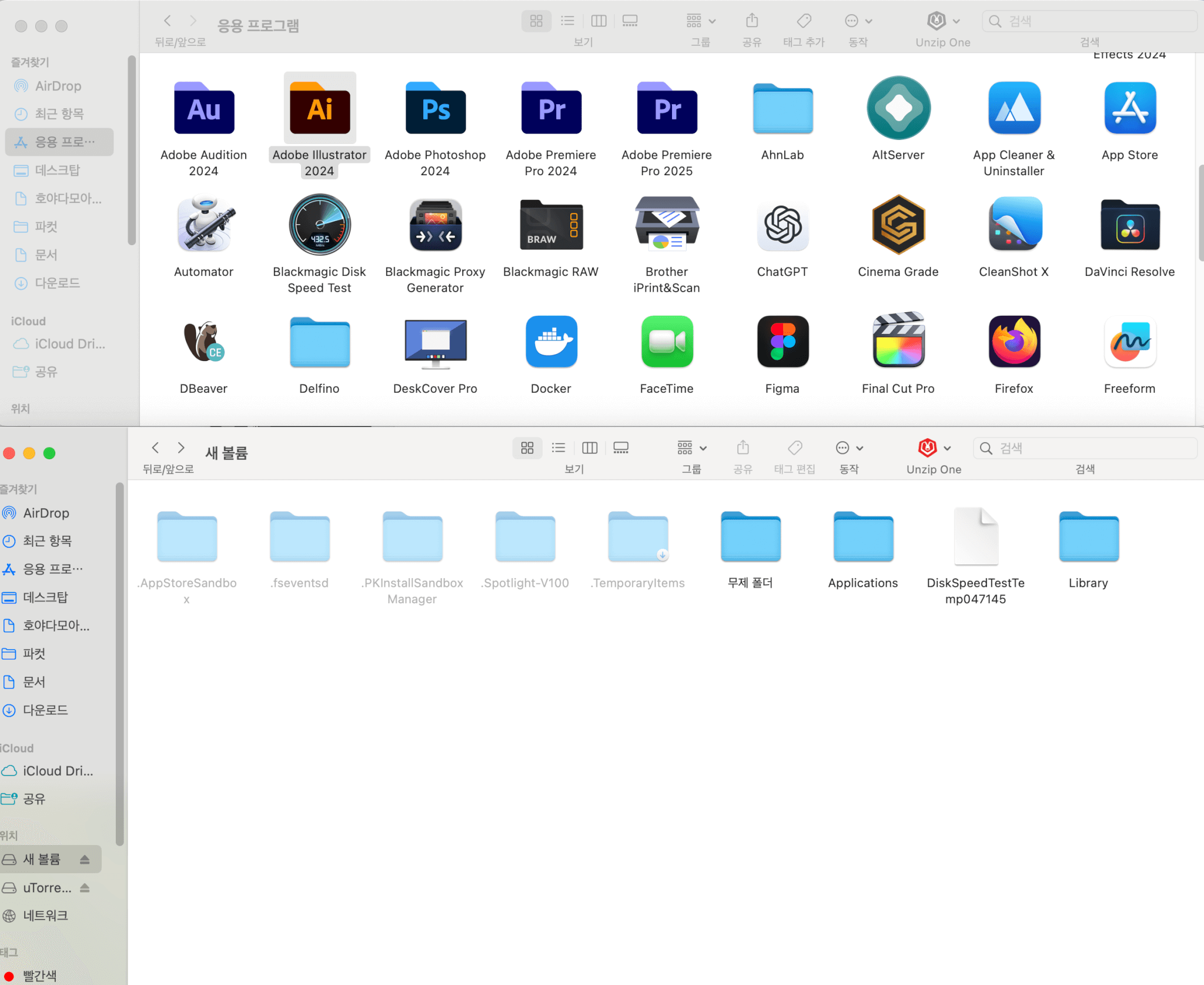Open the App Store icon
Screen dimensions: 1204x985
click(1130, 108)
